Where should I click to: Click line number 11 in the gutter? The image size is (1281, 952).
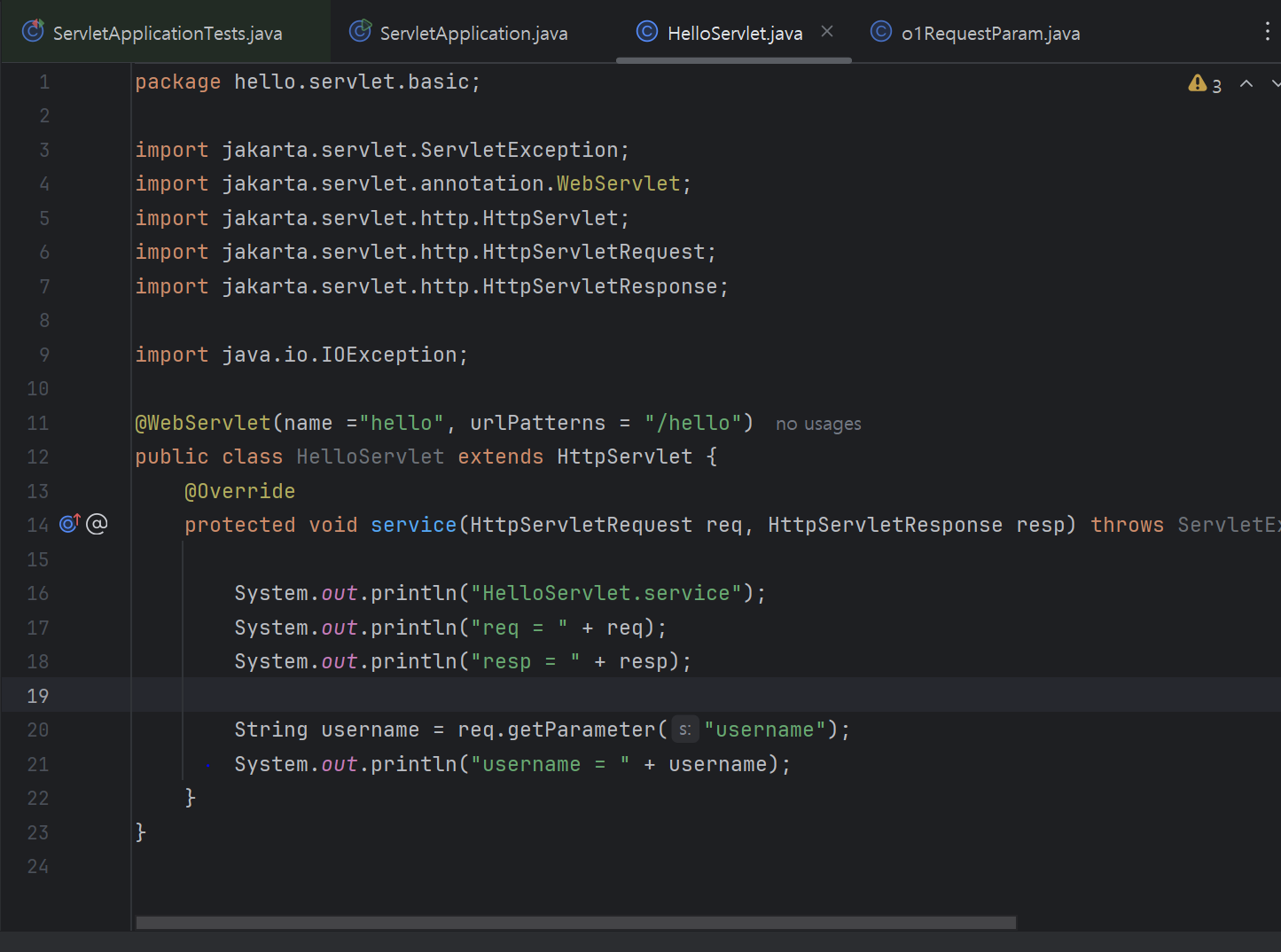click(x=37, y=423)
